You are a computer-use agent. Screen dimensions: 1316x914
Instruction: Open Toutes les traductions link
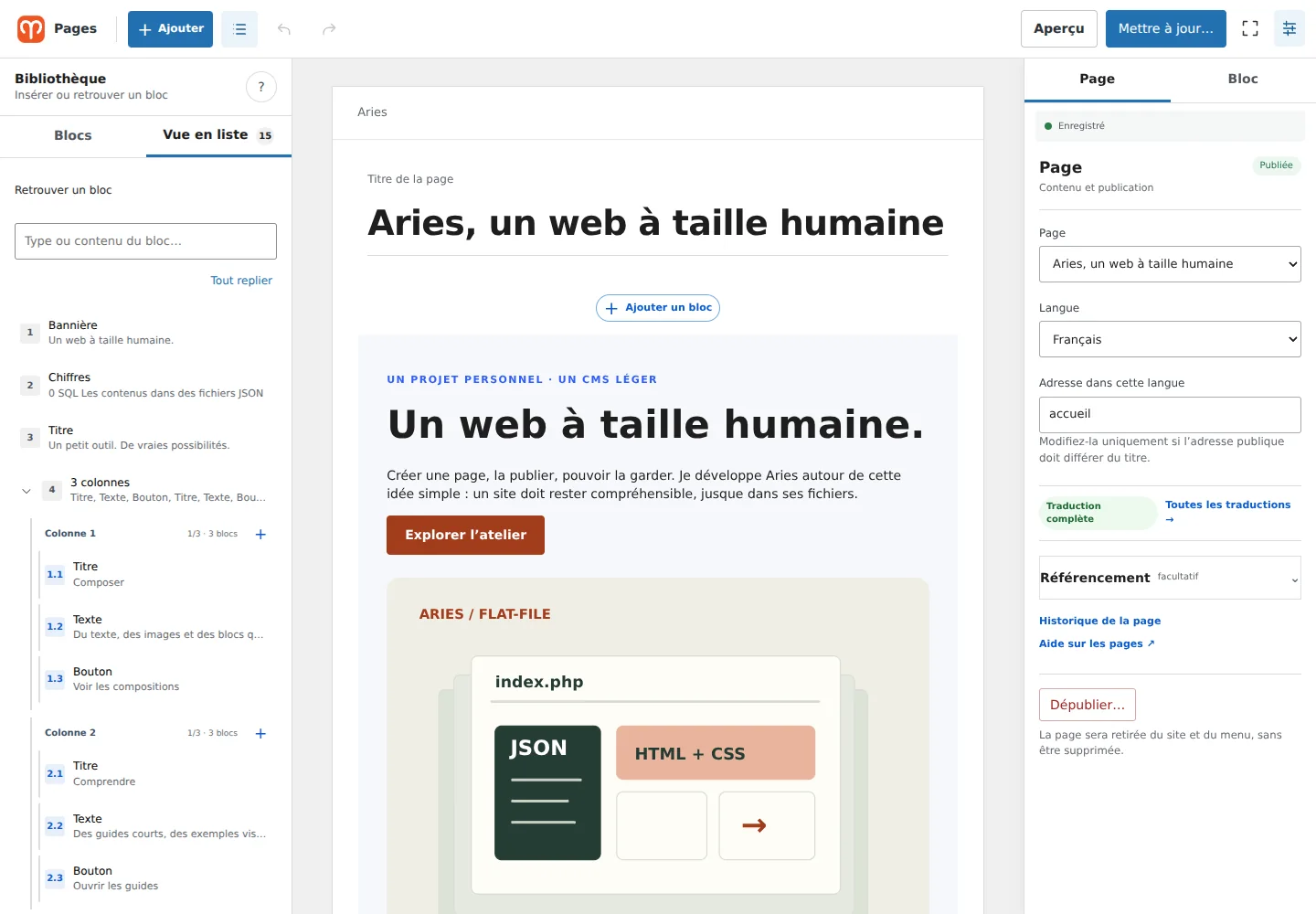coord(1227,511)
